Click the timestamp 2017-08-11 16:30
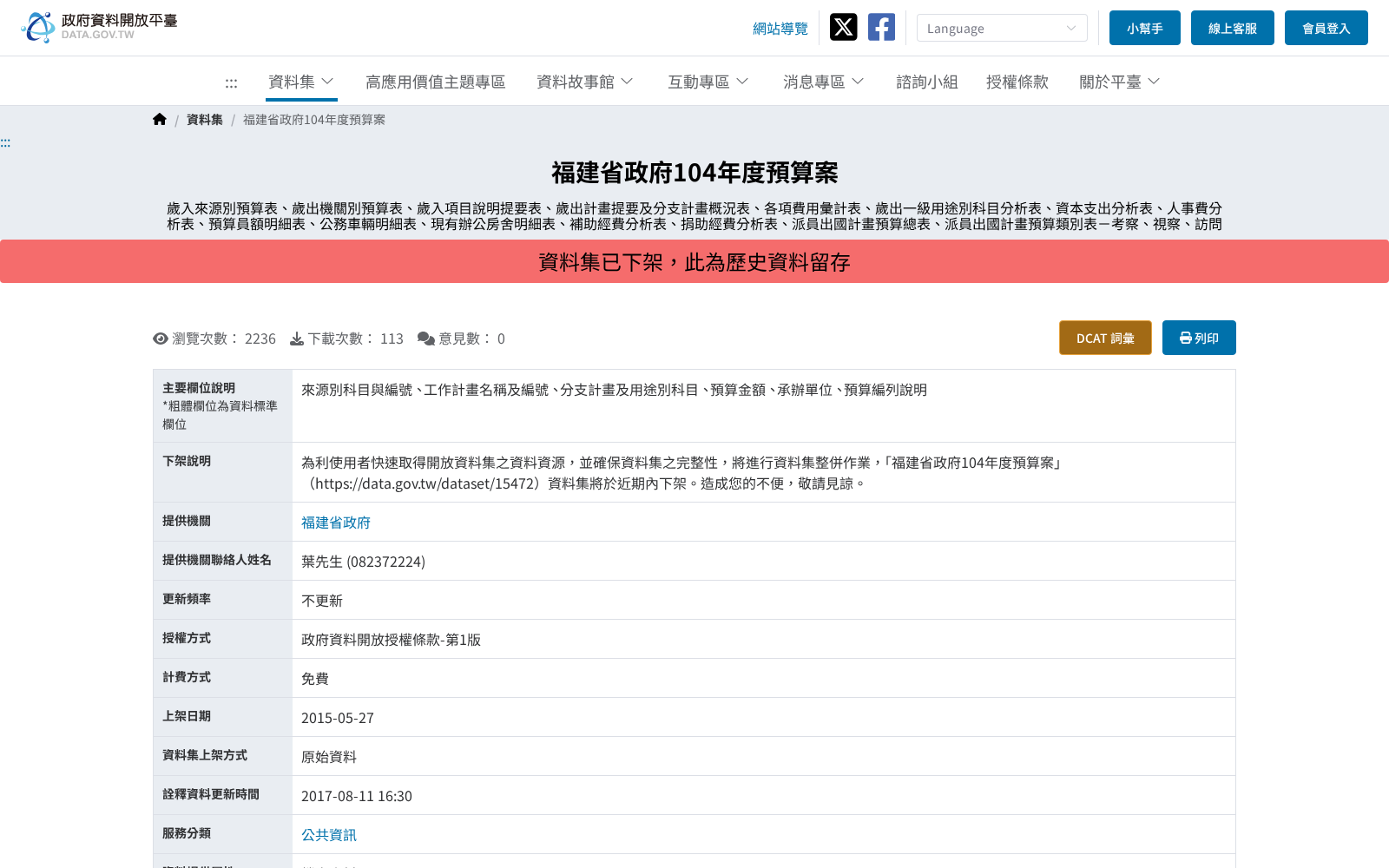The width and height of the screenshot is (1389, 868). coord(357,796)
